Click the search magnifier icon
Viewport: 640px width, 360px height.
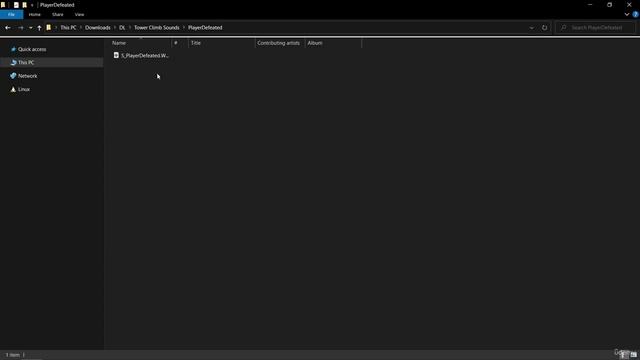click(x=563, y=28)
